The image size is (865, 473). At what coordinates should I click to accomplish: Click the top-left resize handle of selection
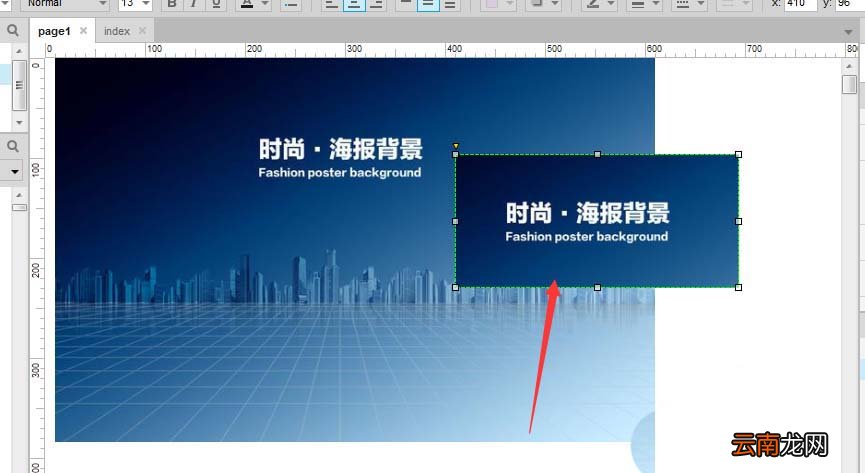[x=456, y=155]
